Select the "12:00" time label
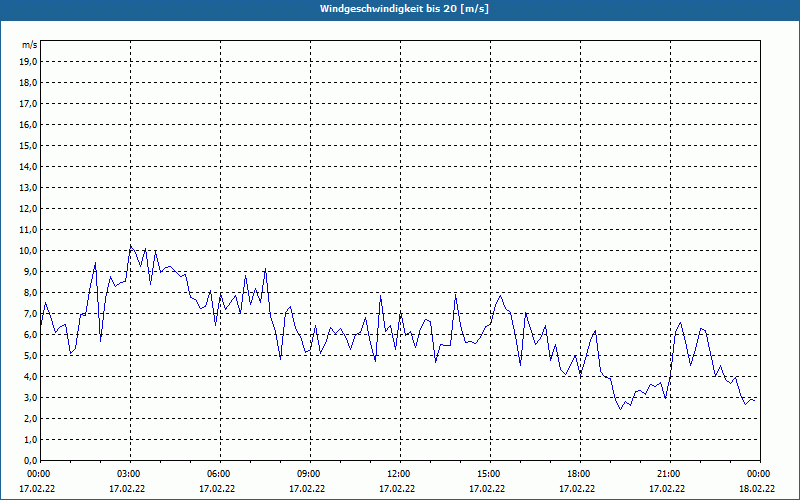 coord(400,474)
